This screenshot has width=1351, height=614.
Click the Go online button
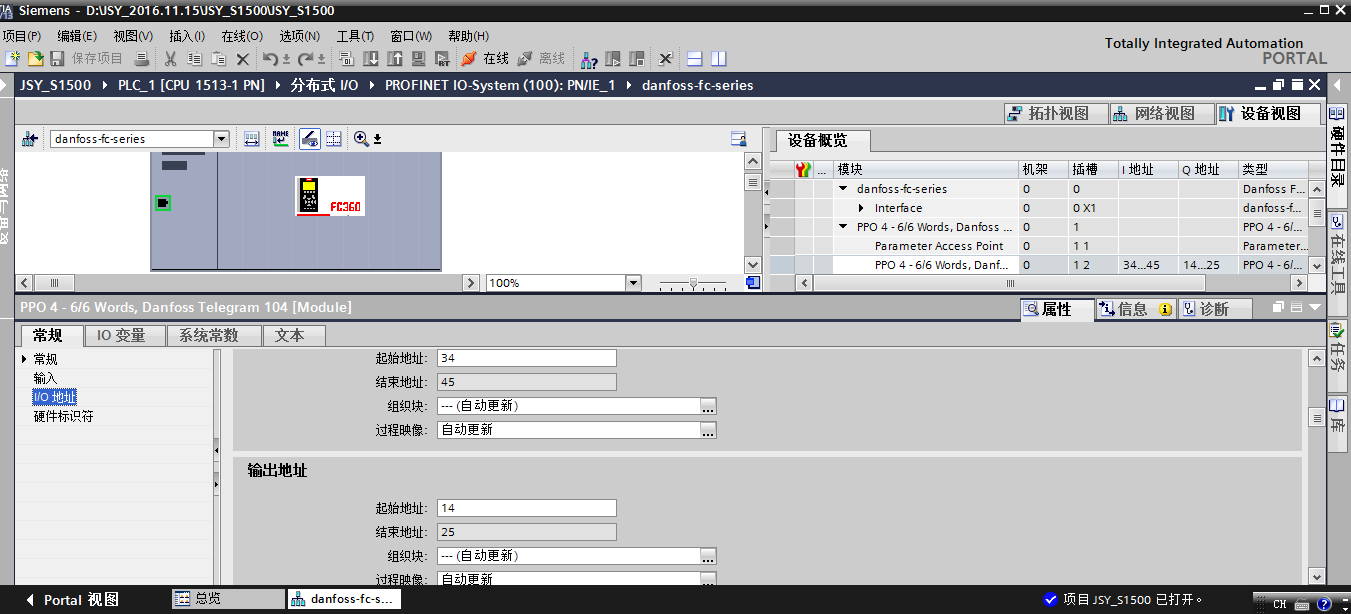(x=485, y=59)
